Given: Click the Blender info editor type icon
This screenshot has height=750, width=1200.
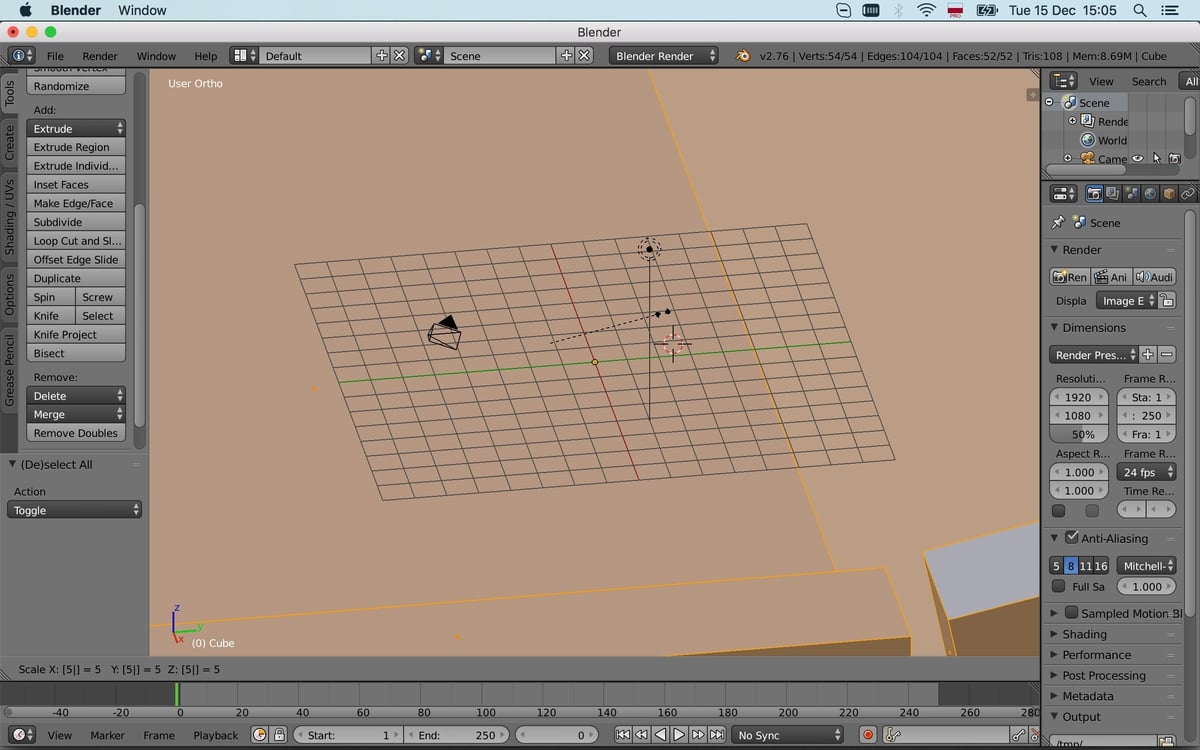Looking at the screenshot, I should tap(22, 56).
